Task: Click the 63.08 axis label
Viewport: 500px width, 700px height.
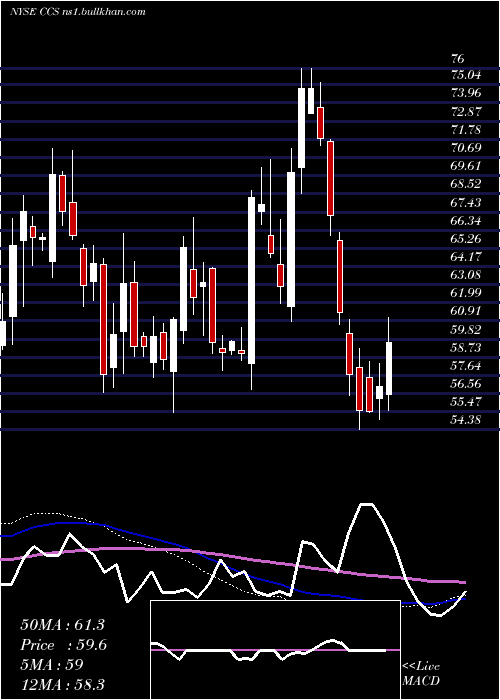Action: (x=467, y=275)
